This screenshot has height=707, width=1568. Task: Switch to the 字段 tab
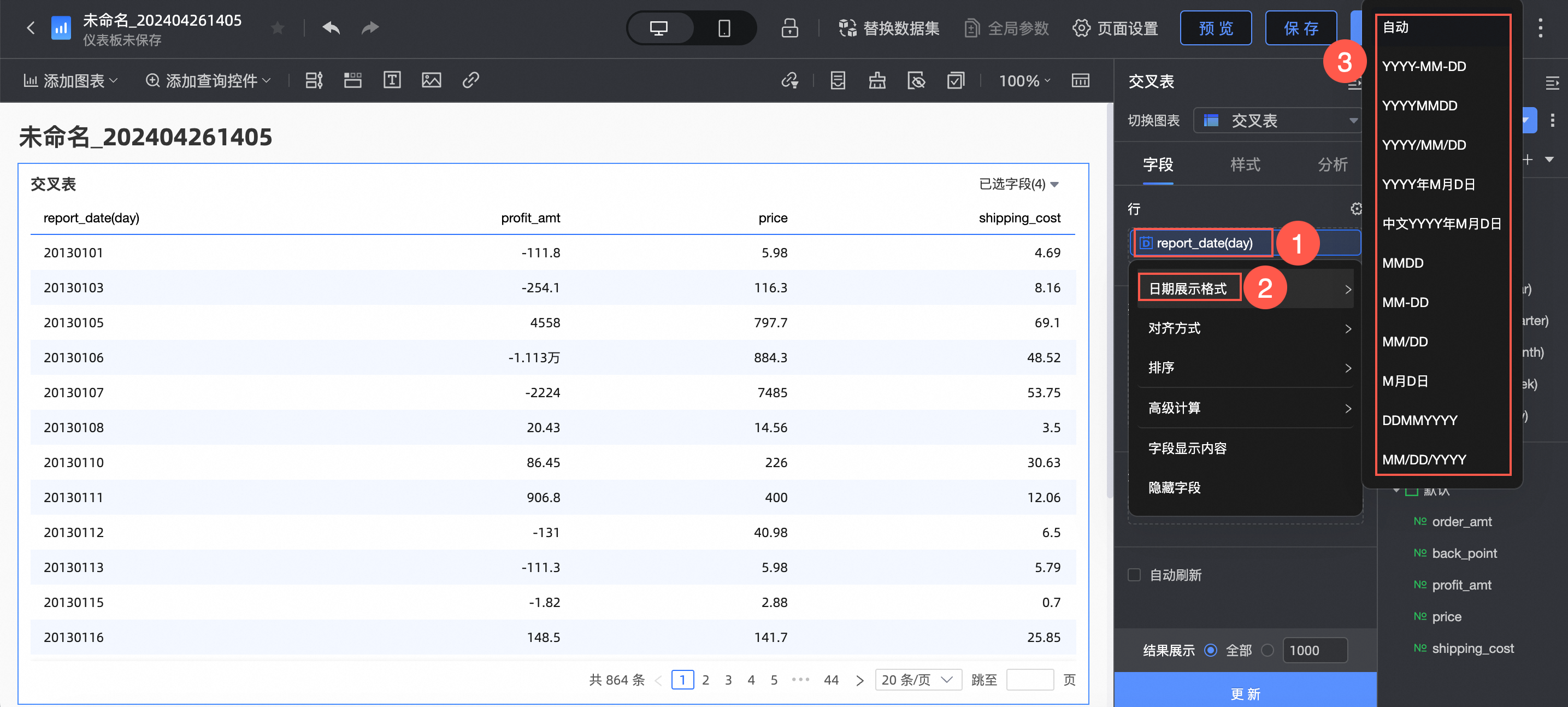point(1158,164)
